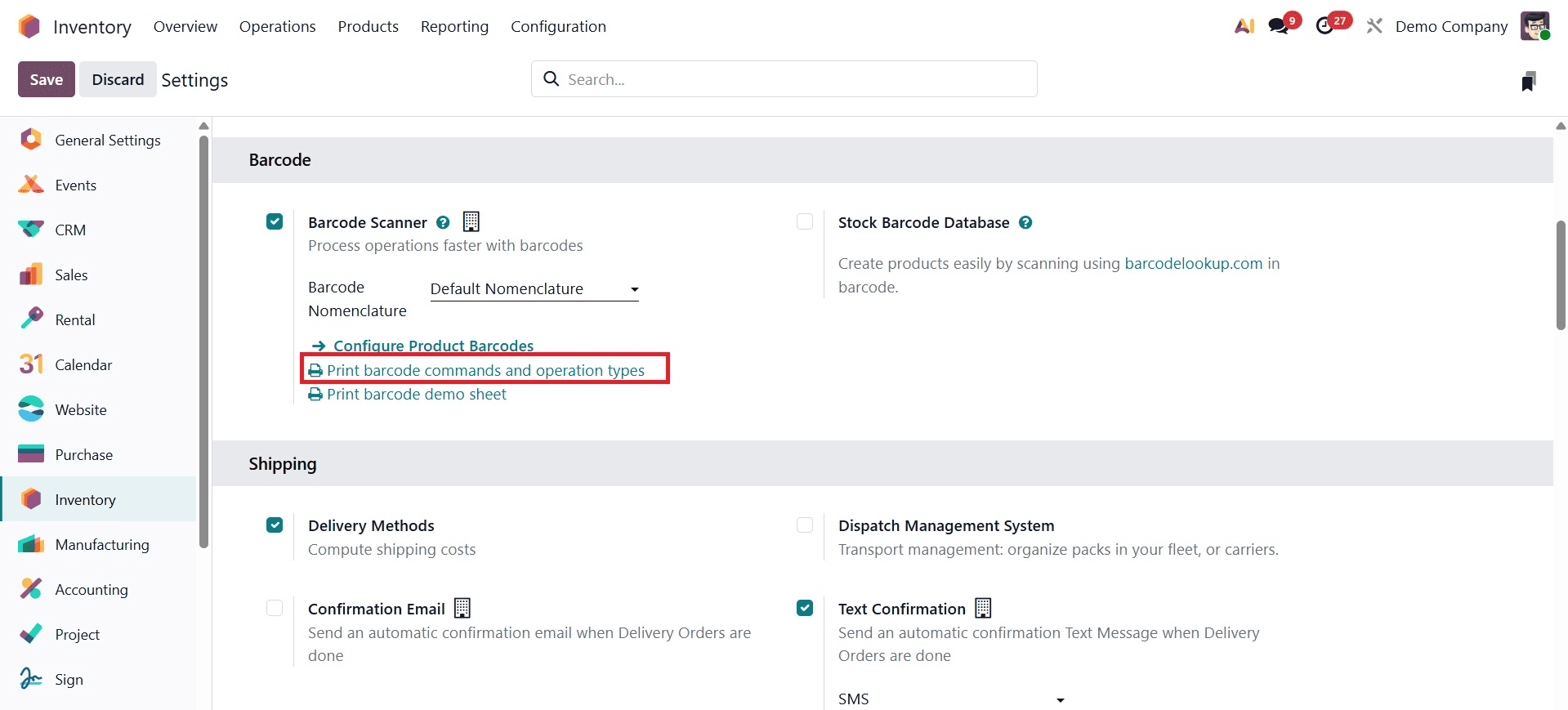Image resolution: width=1568 pixels, height=710 pixels.
Task: Select Events settings in sidebar
Action: [x=98, y=185]
